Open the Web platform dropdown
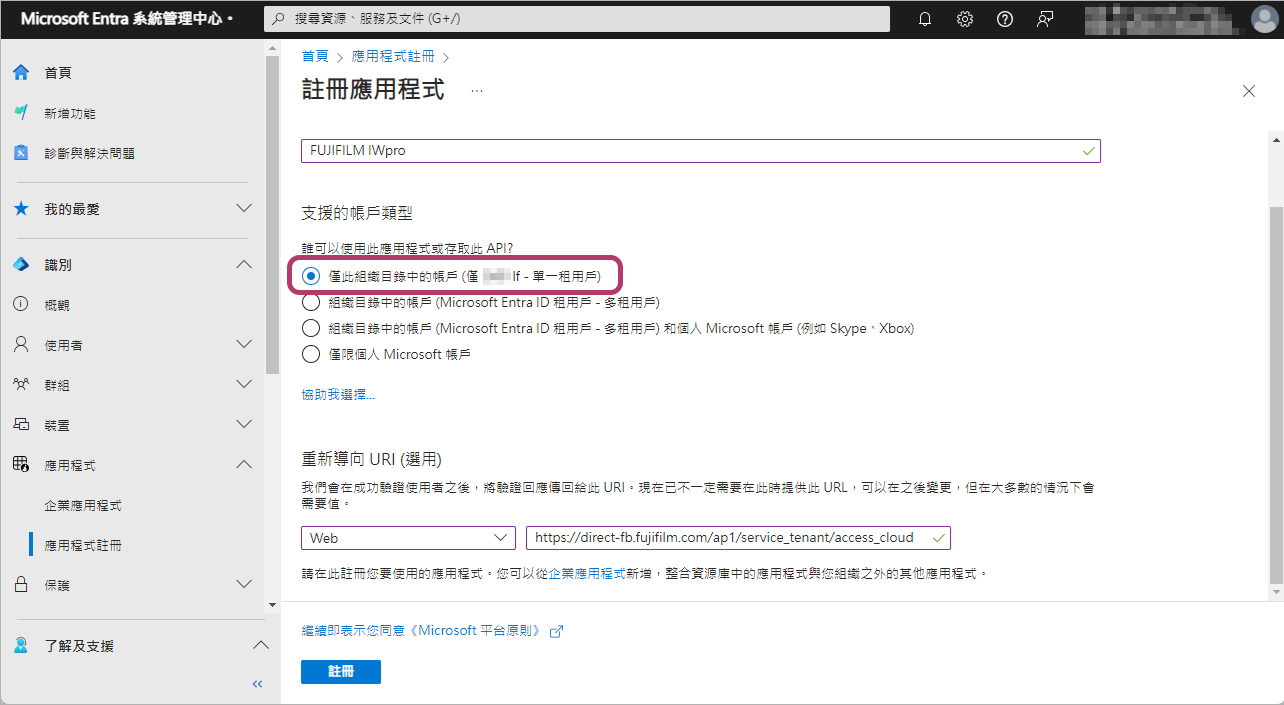1284x705 pixels. click(408, 538)
